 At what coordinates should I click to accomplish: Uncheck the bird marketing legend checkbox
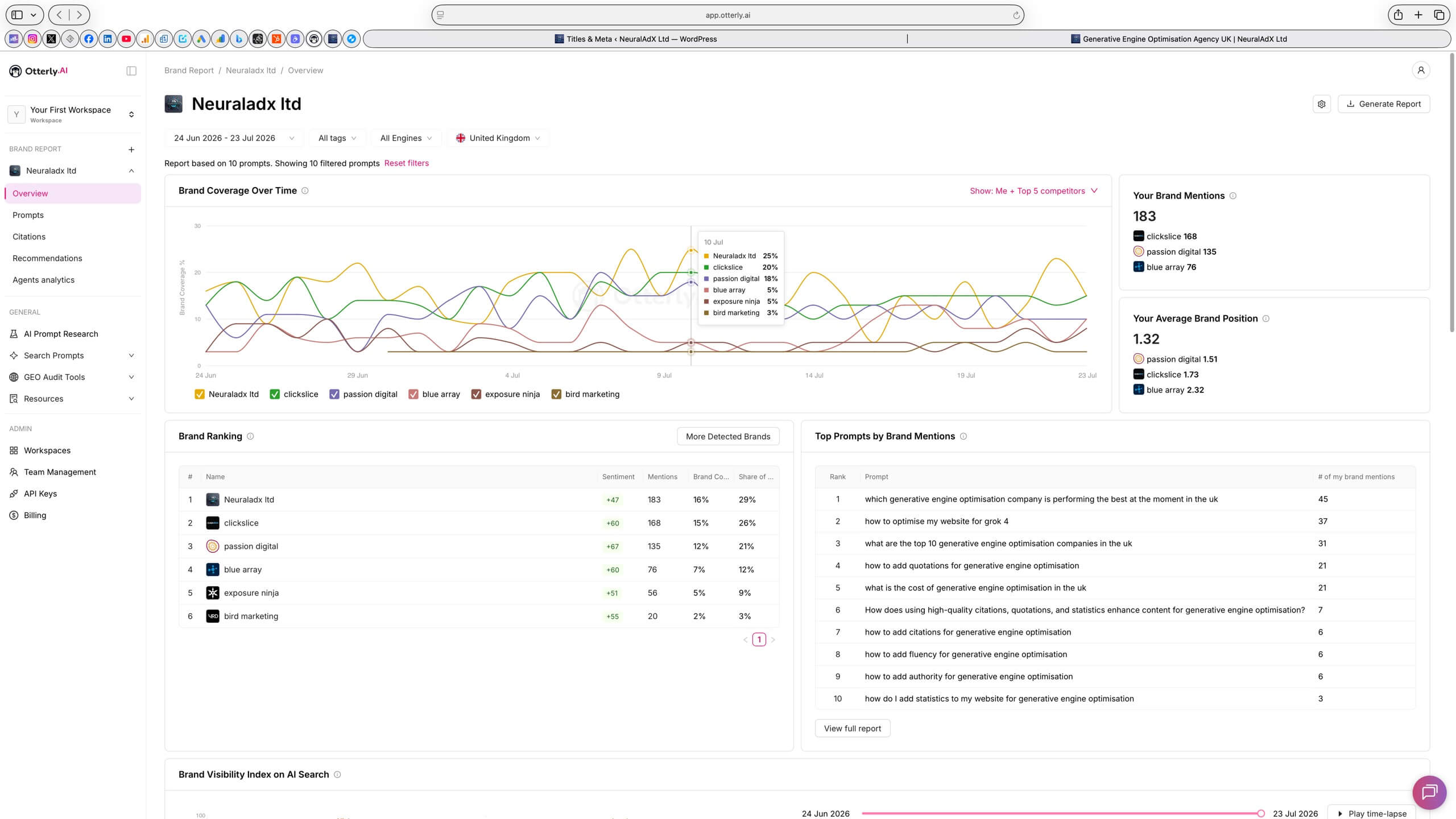(x=556, y=394)
